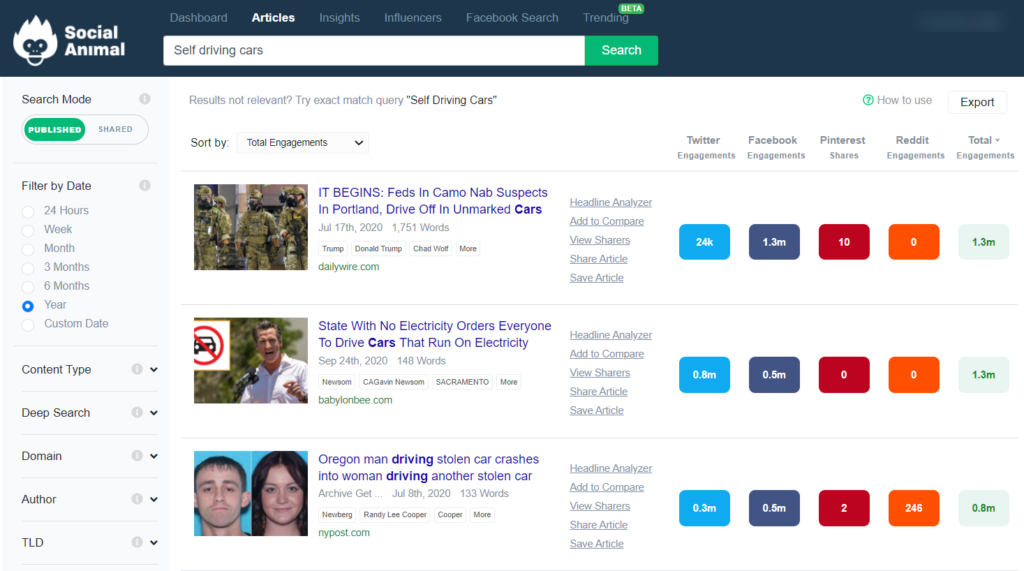
Task: Open the IT BEGINS Feds In Camo article title
Action: (x=432, y=201)
